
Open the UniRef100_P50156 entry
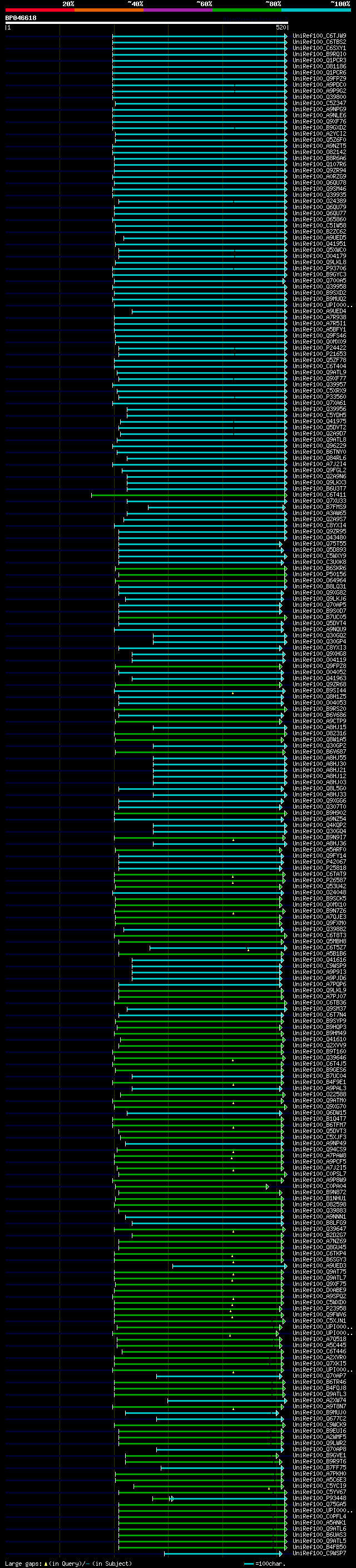pyautogui.click(x=319, y=574)
